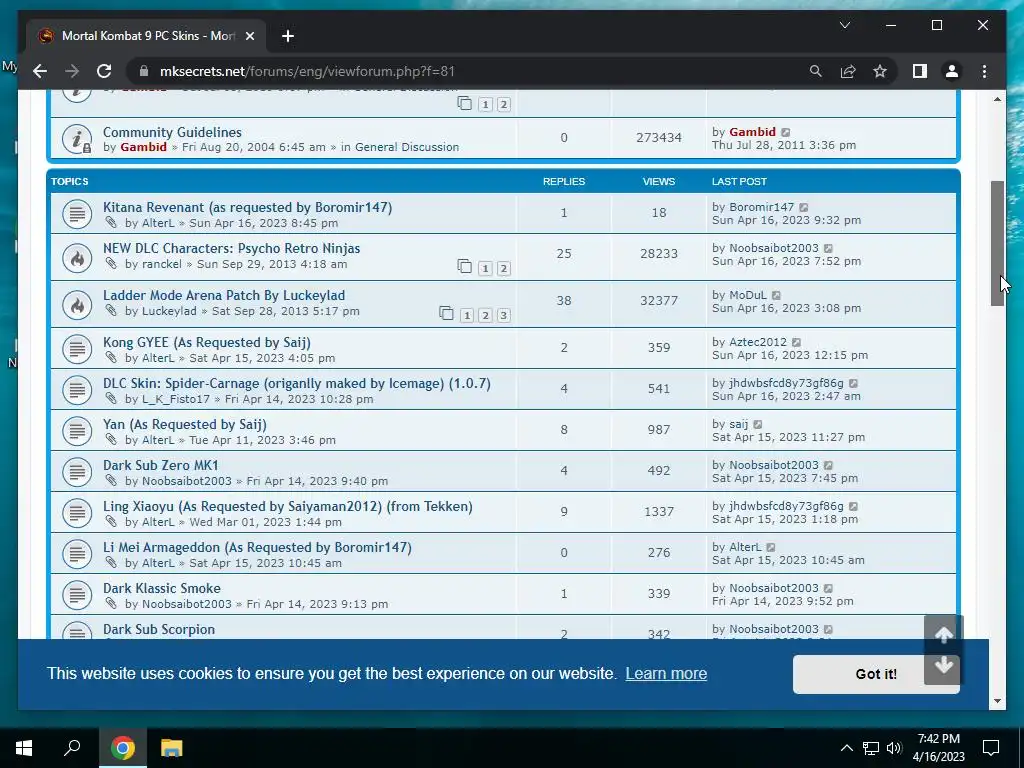Open the Dark Sub Zero MK1 topic
The height and width of the screenshot is (768, 1024).
161,465
